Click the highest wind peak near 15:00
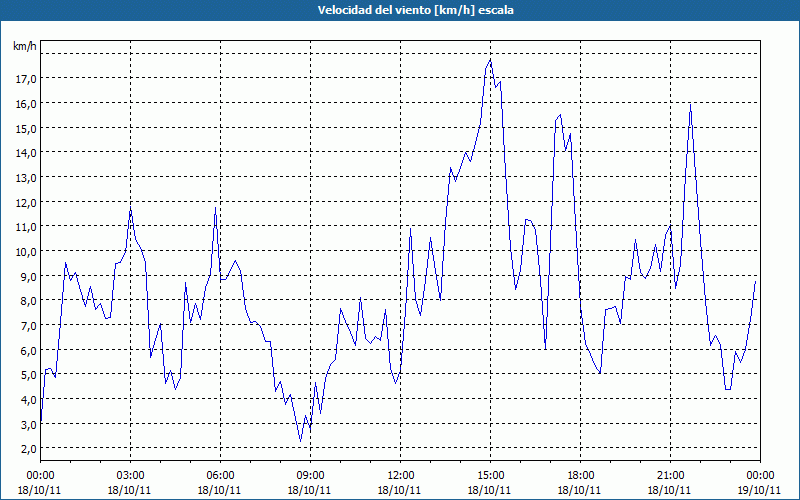Viewport: 800px width, 500px height. click(490, 60)
